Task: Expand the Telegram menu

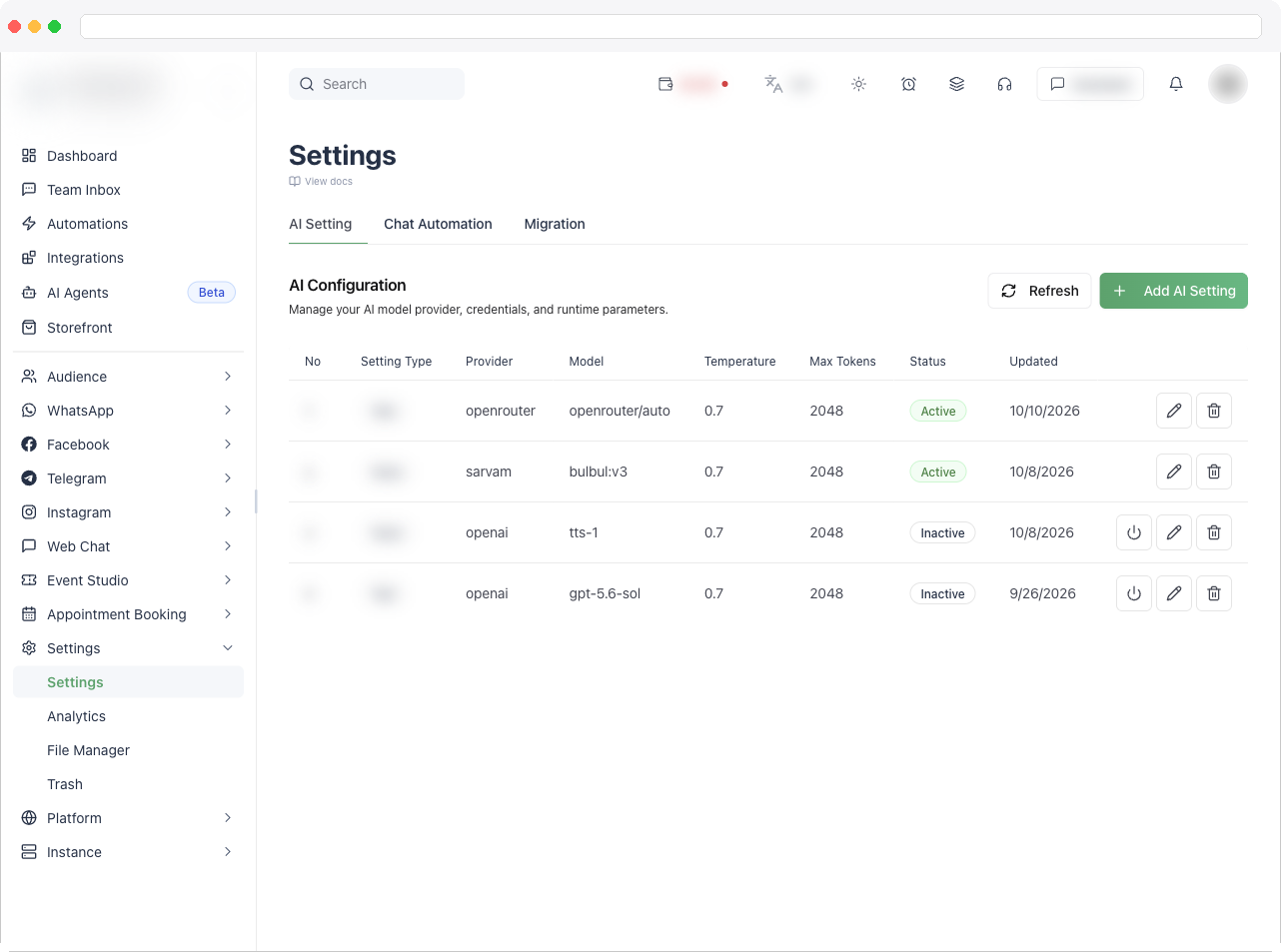Action: point(128,478)
